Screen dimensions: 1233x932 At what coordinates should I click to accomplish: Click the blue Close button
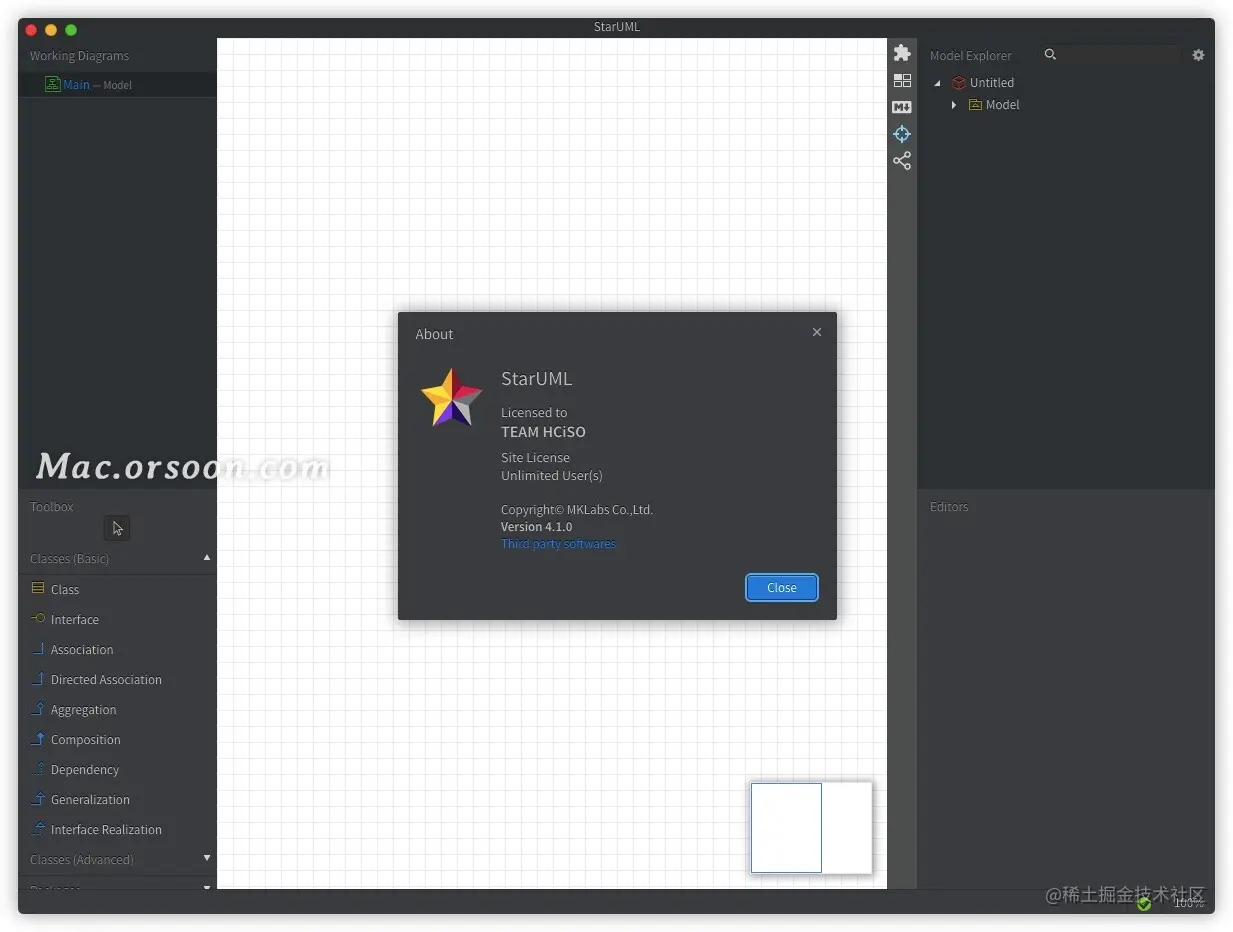point(782,587)
